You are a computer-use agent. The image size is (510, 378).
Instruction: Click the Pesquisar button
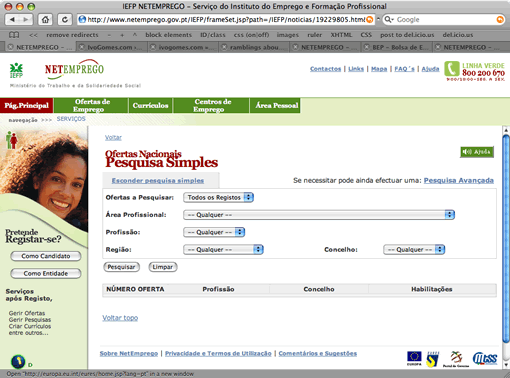121,267
